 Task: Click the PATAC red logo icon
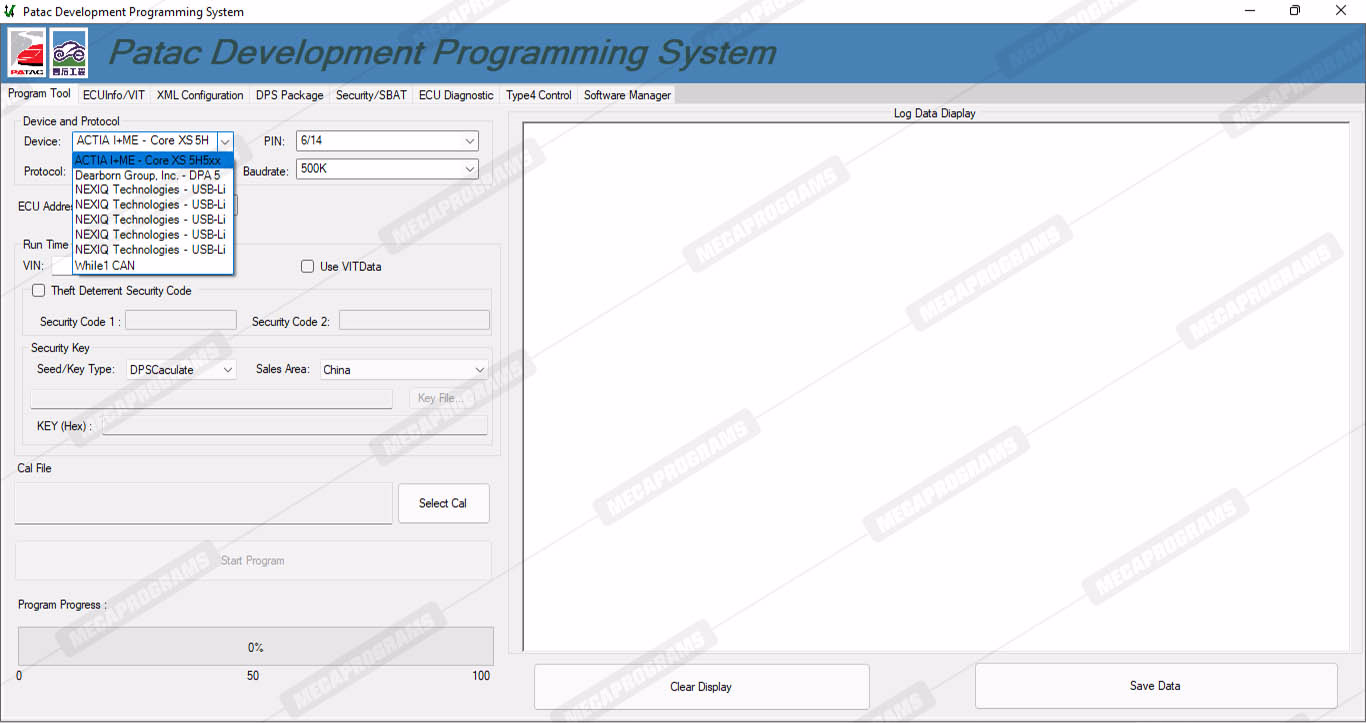tap(27, 53)
